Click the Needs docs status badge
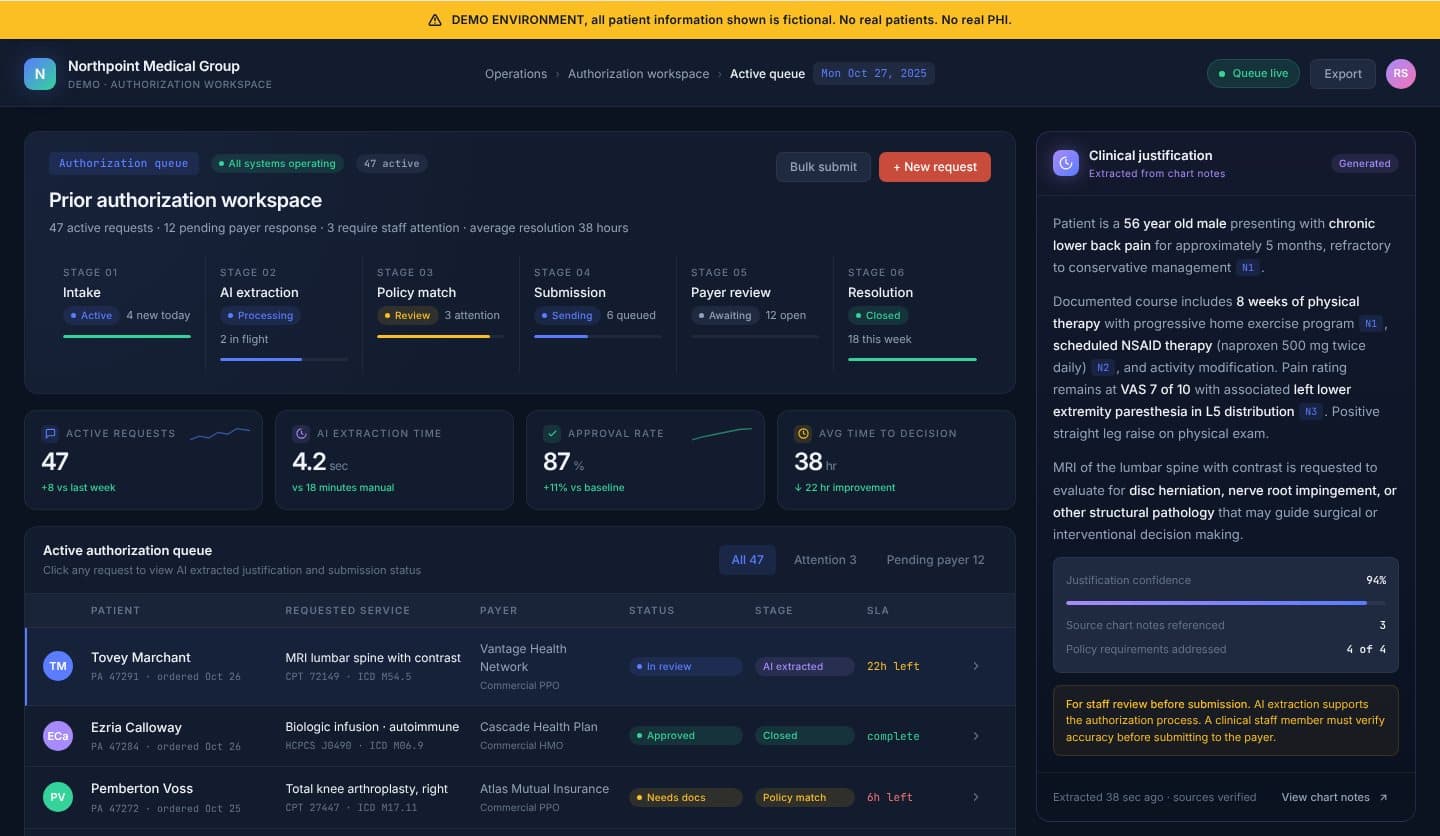Image resolution: width=1440 pixels, height=836 pixels. [x=686, y=798]
